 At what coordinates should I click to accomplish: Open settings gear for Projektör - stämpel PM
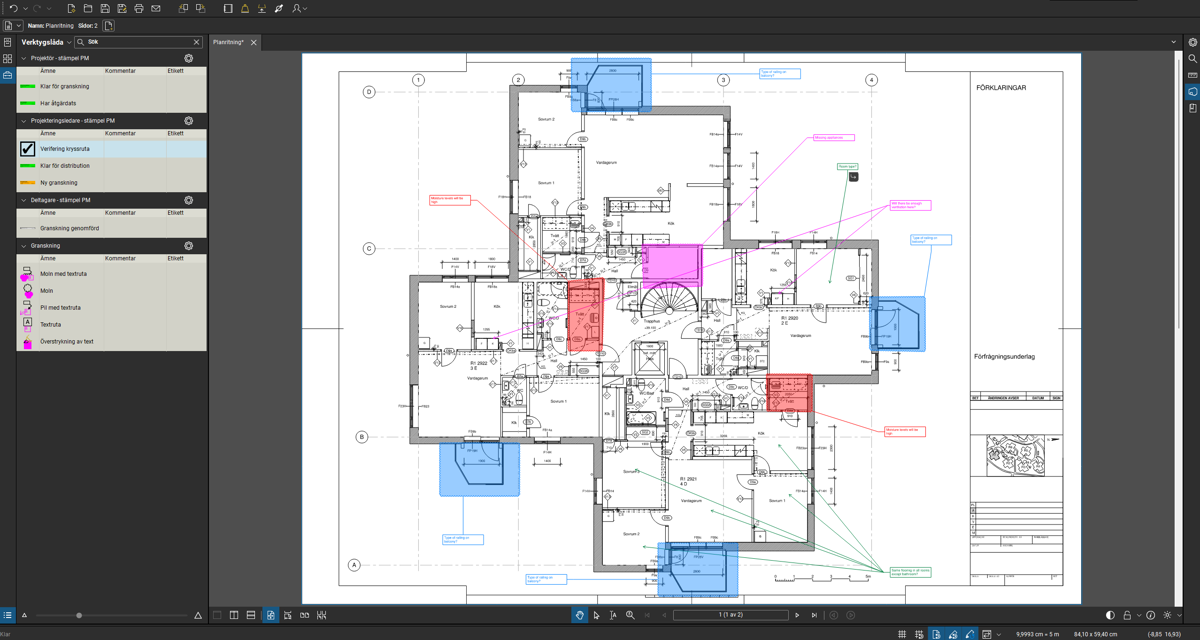pyautogui.click(x=188, y=58)
